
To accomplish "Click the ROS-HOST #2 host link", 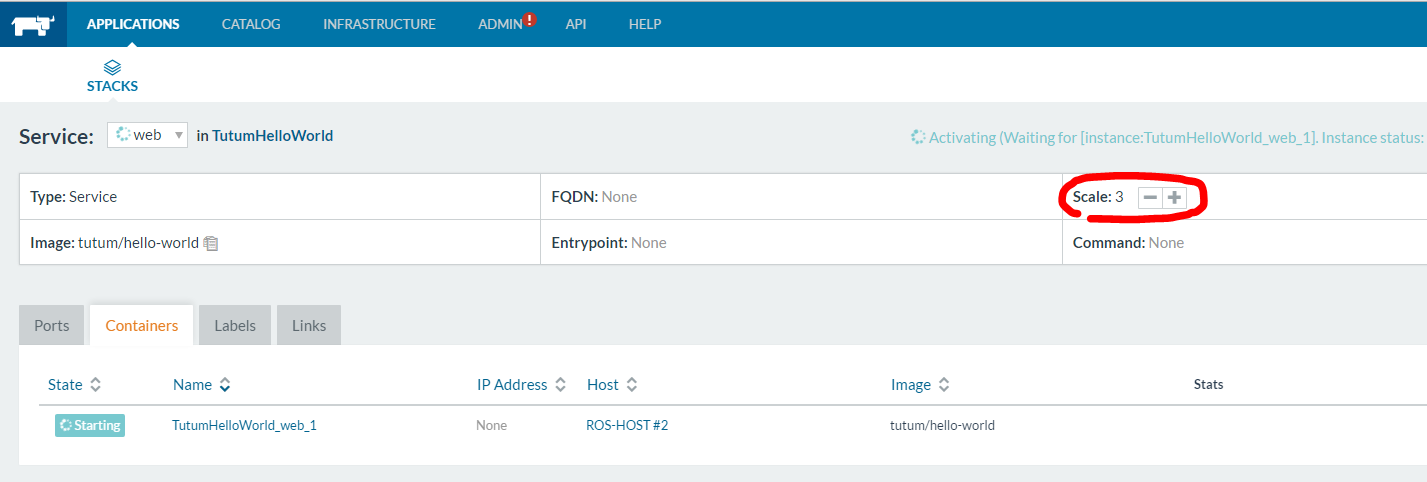I will pyautogui.click(x=627, y=426).
